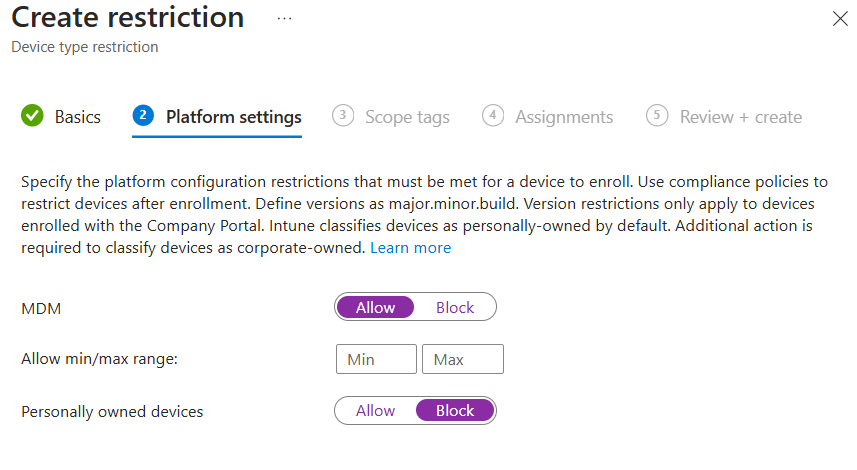Close the Create restriction pane

(x=839, y=19)
